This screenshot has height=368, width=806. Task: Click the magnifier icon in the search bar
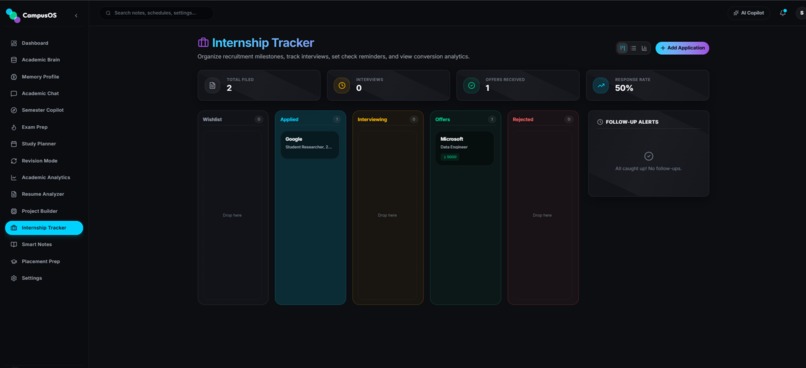108,13
